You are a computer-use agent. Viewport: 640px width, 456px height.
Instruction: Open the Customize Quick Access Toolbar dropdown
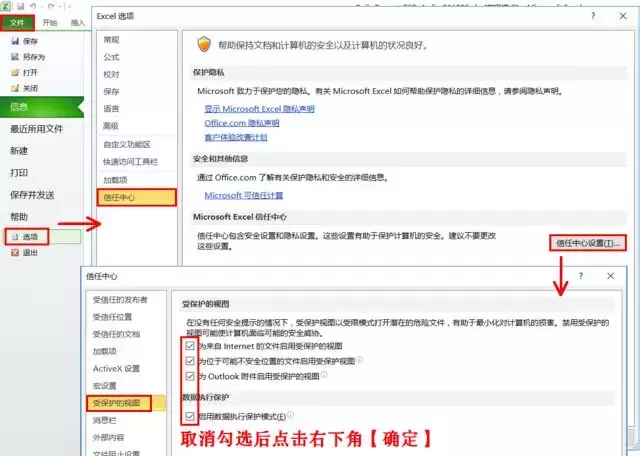click(x=68, y=7)
